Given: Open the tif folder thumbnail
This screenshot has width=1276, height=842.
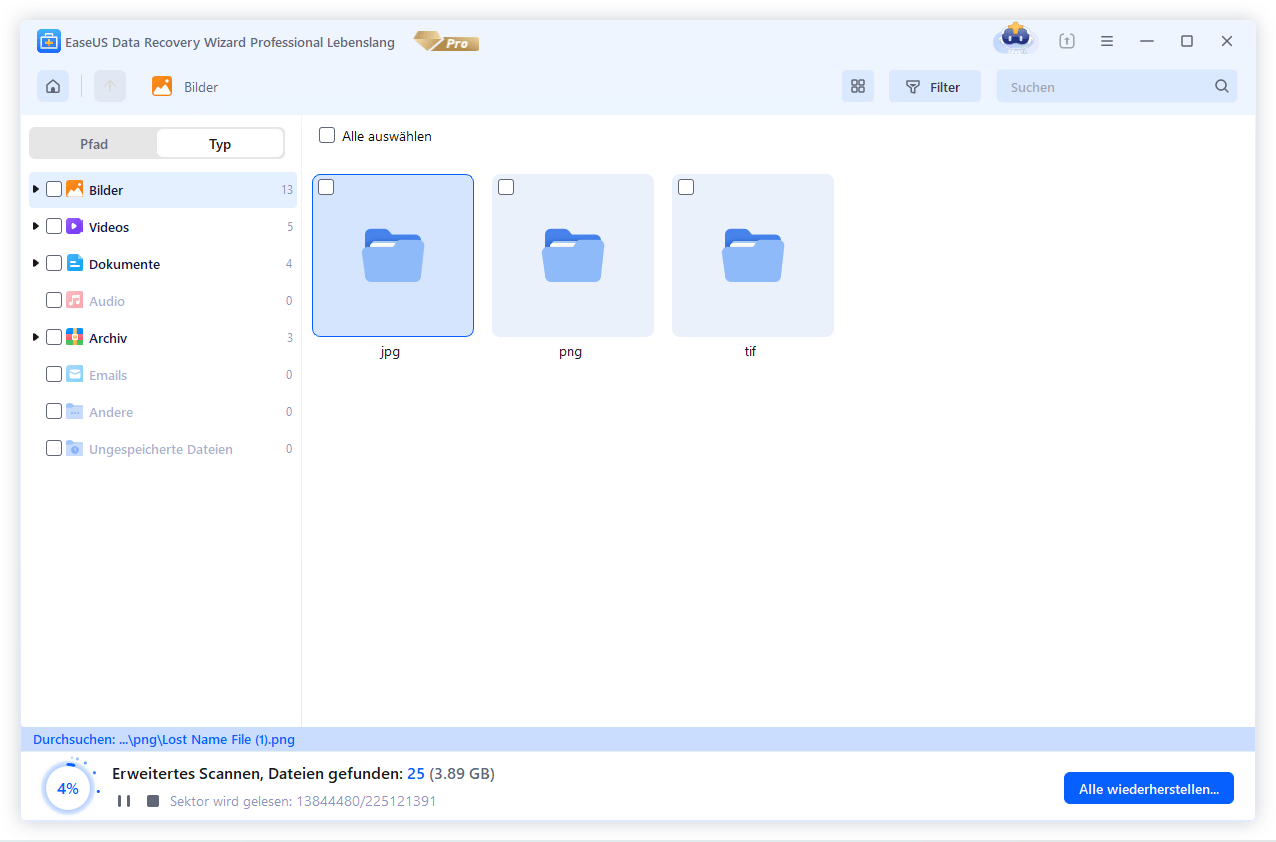Looking at the screenshot, I should [x=753, y=255].
